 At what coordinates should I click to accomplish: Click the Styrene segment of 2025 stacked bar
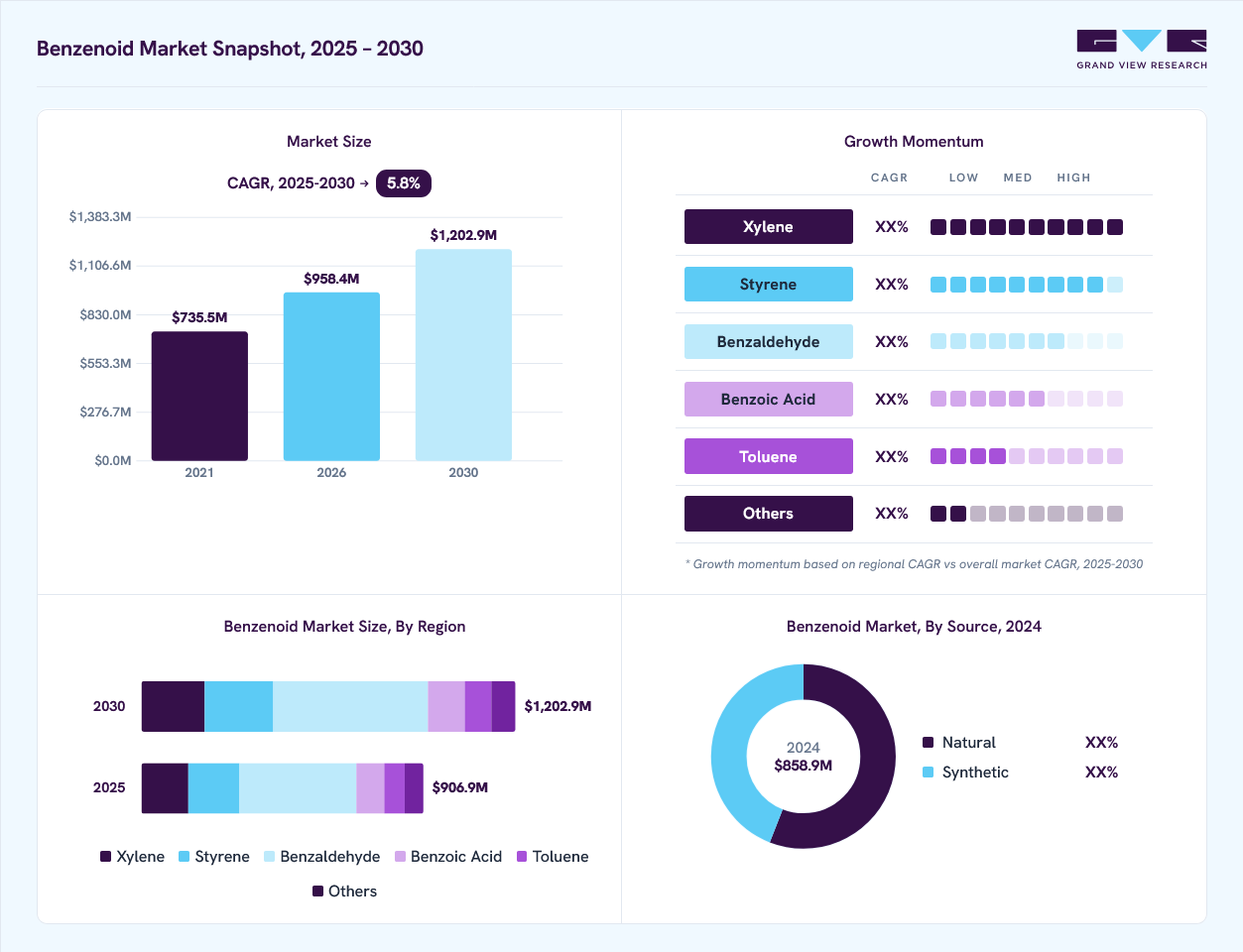pyautogui.click(x=213, y=788)
